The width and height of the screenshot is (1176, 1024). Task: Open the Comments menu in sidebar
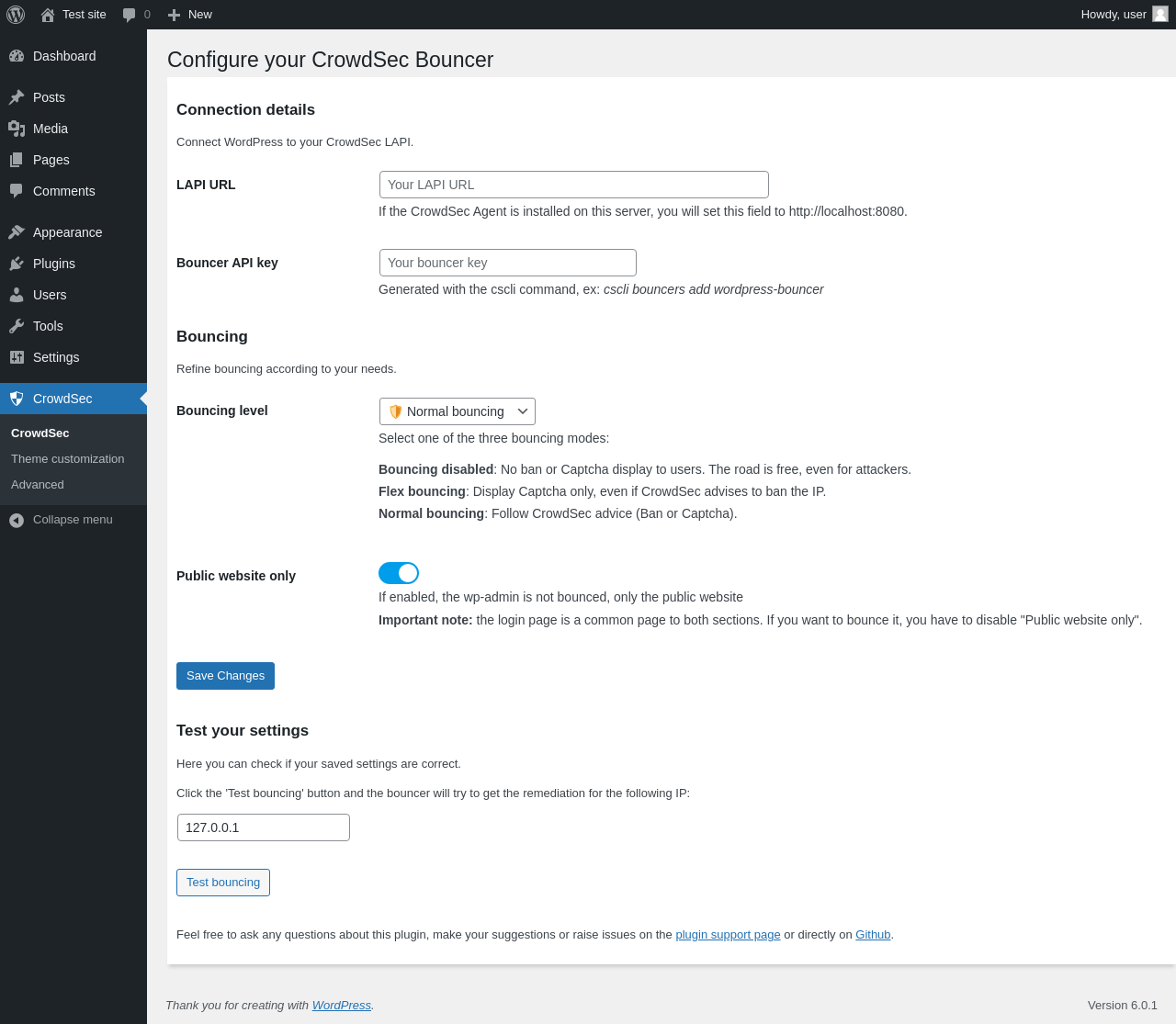[x=73, y=191]
